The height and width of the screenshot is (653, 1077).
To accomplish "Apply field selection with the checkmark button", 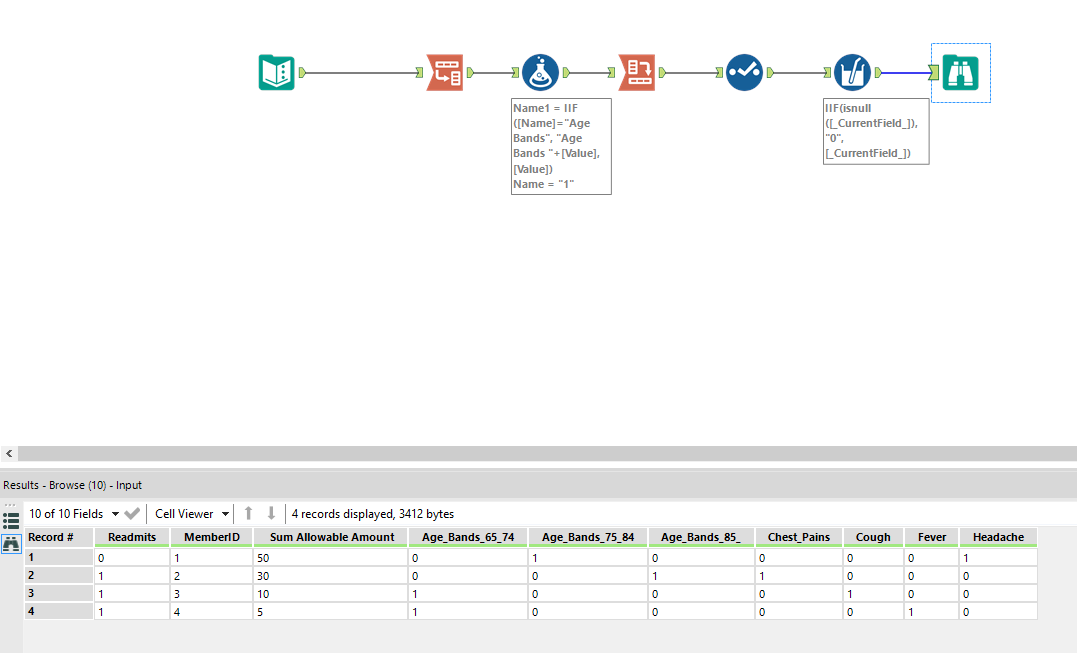I will tap(132, 513).
